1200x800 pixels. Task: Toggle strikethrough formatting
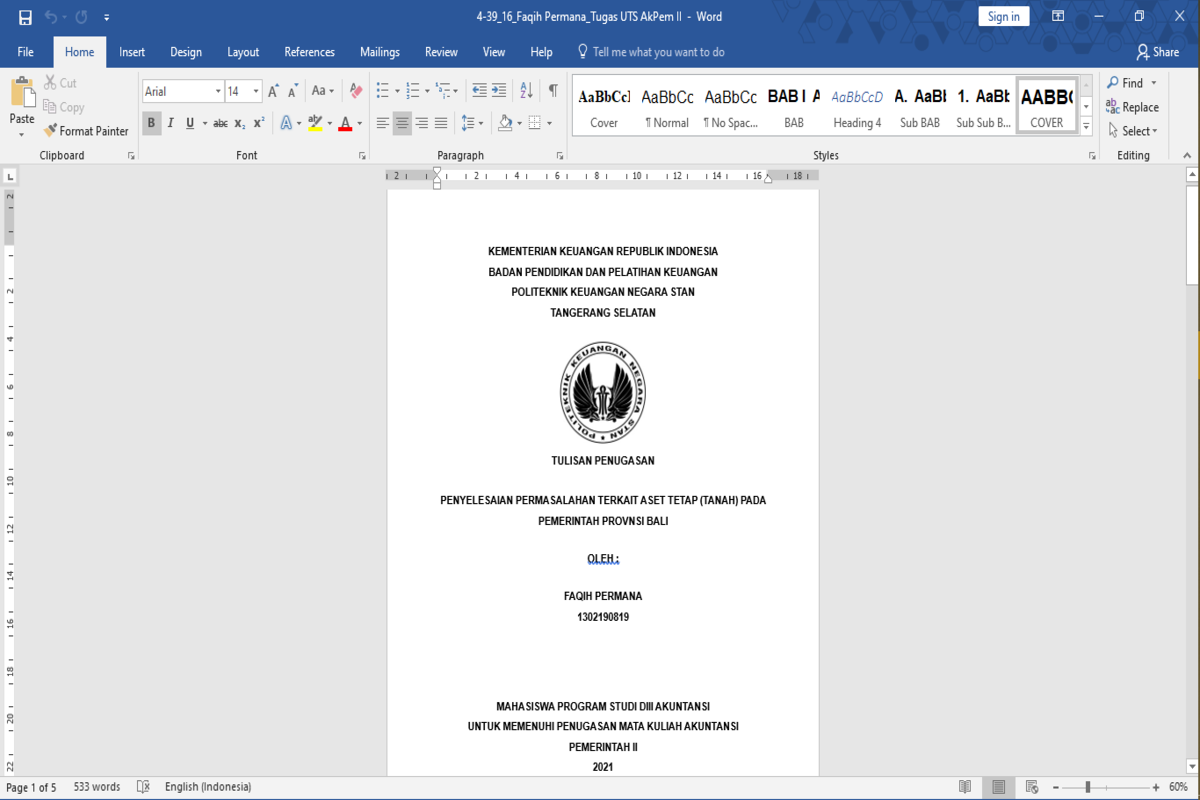[x=220, y=123]
